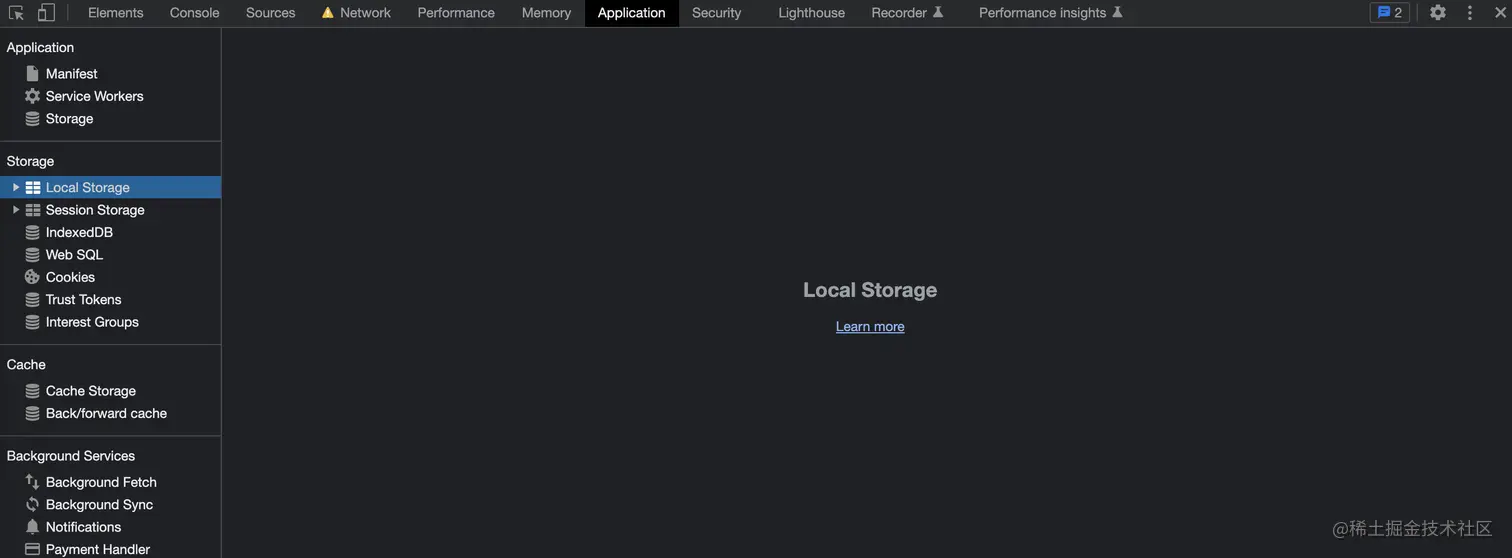This screenshot has width=1512, height=558.
Task: Select Storage under the Application section
Action: click(110, 119)
